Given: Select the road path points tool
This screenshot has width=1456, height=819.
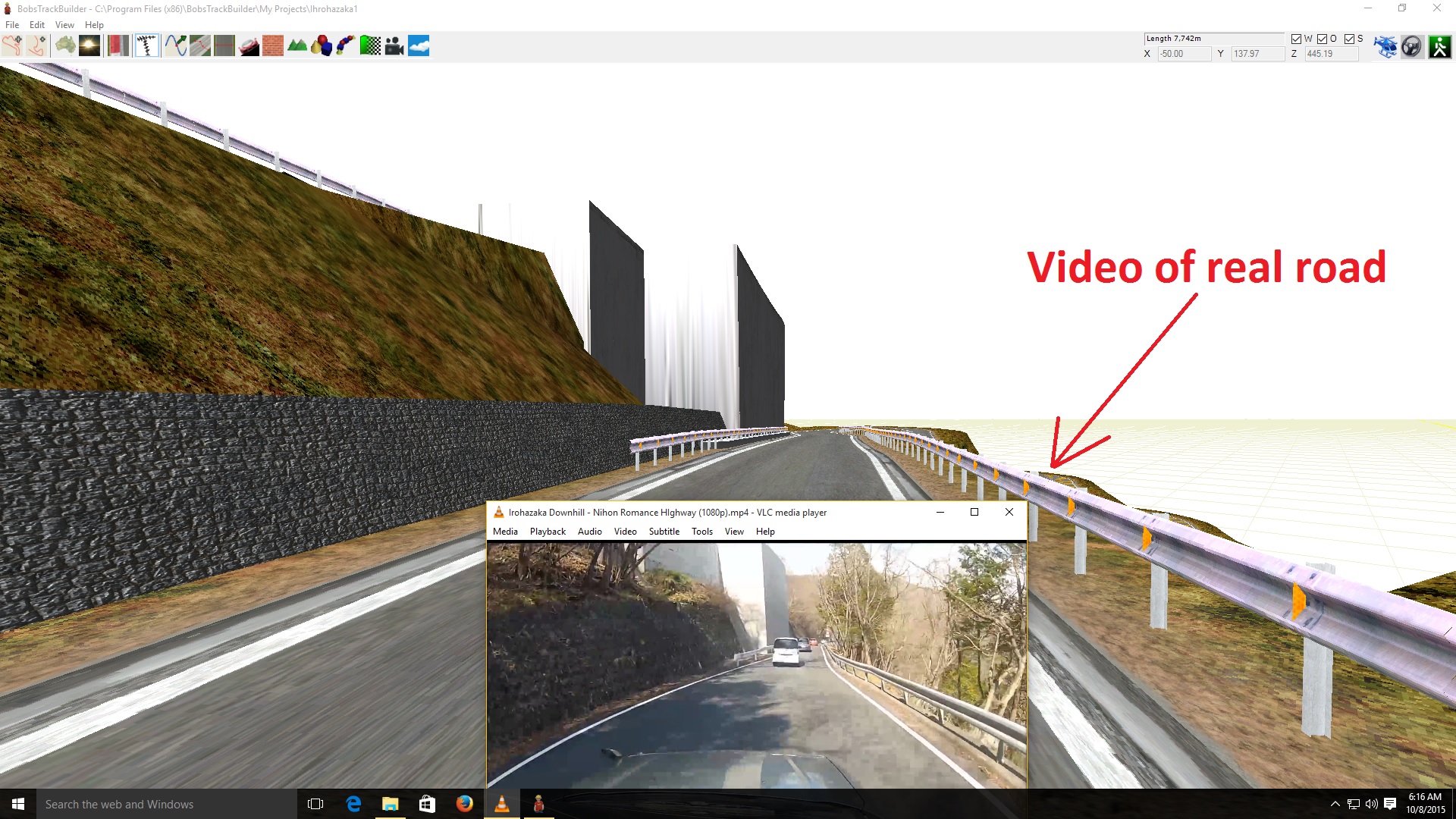Looking at the screenshot, I should pyautogui.click(x=200, y=45).
